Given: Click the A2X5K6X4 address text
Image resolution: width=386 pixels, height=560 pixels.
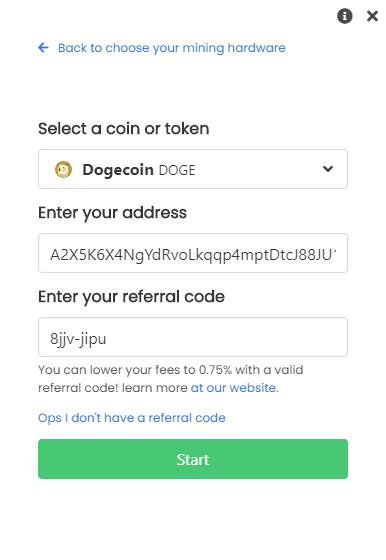Looking at the screenshot, I should point(193,255).
